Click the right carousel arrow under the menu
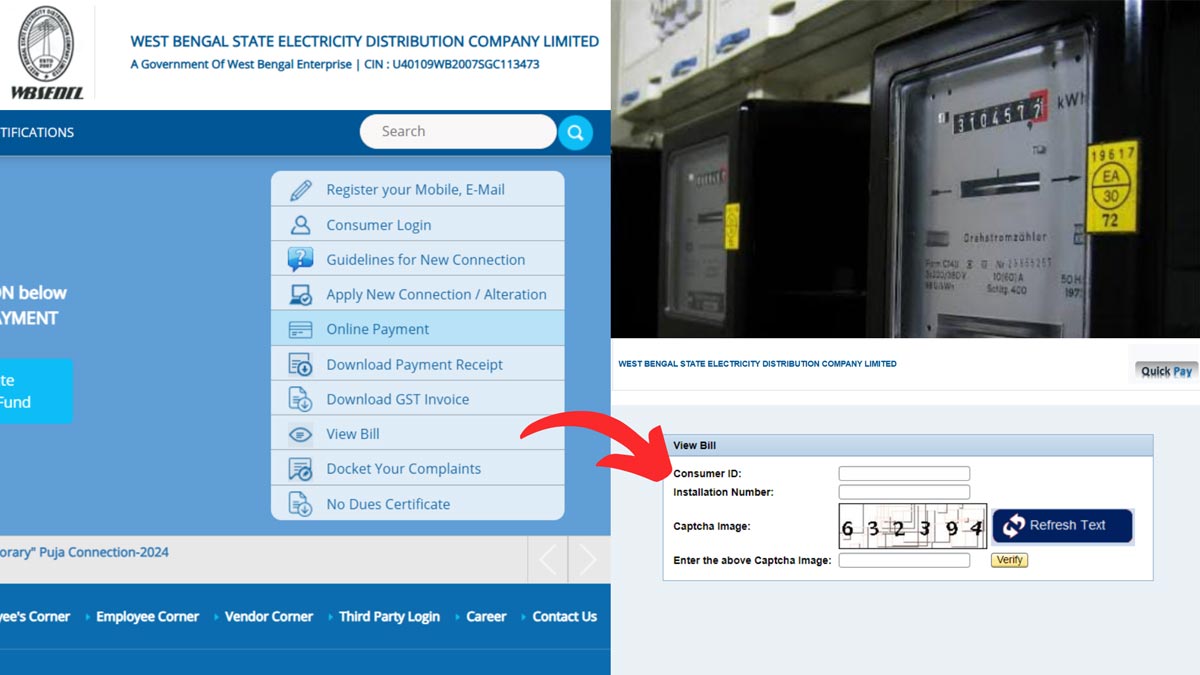 (586, 560)
